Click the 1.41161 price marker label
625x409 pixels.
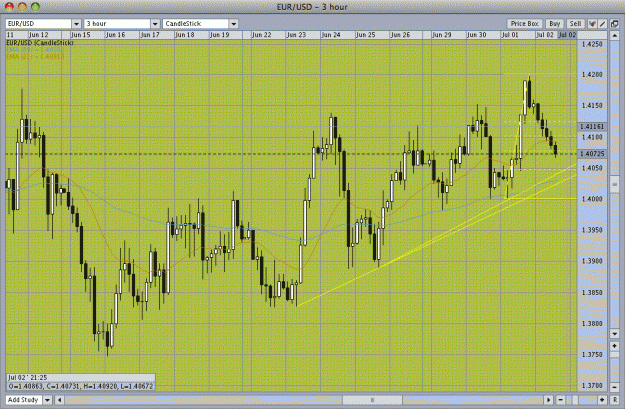592,127
